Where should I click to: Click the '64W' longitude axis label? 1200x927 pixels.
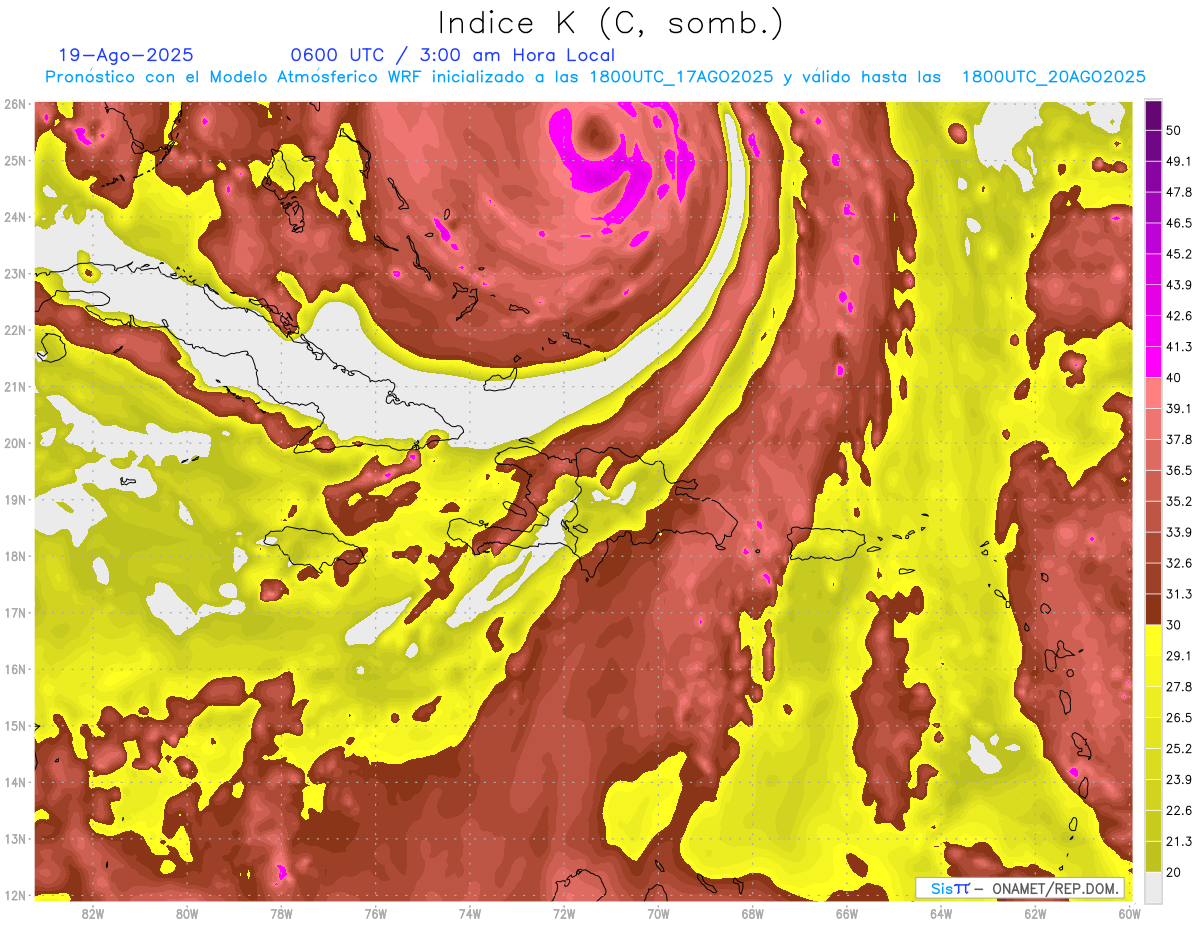(941, 913)
